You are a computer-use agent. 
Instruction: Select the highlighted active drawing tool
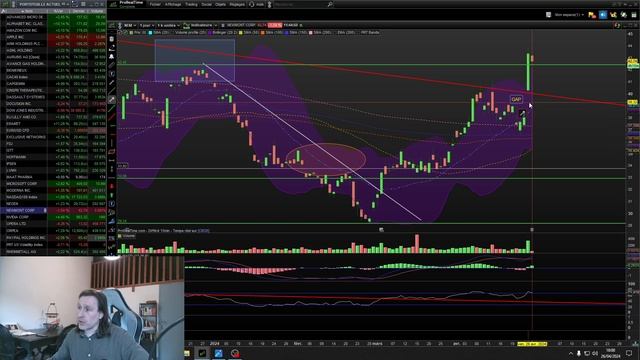click(x=111, y=100)
